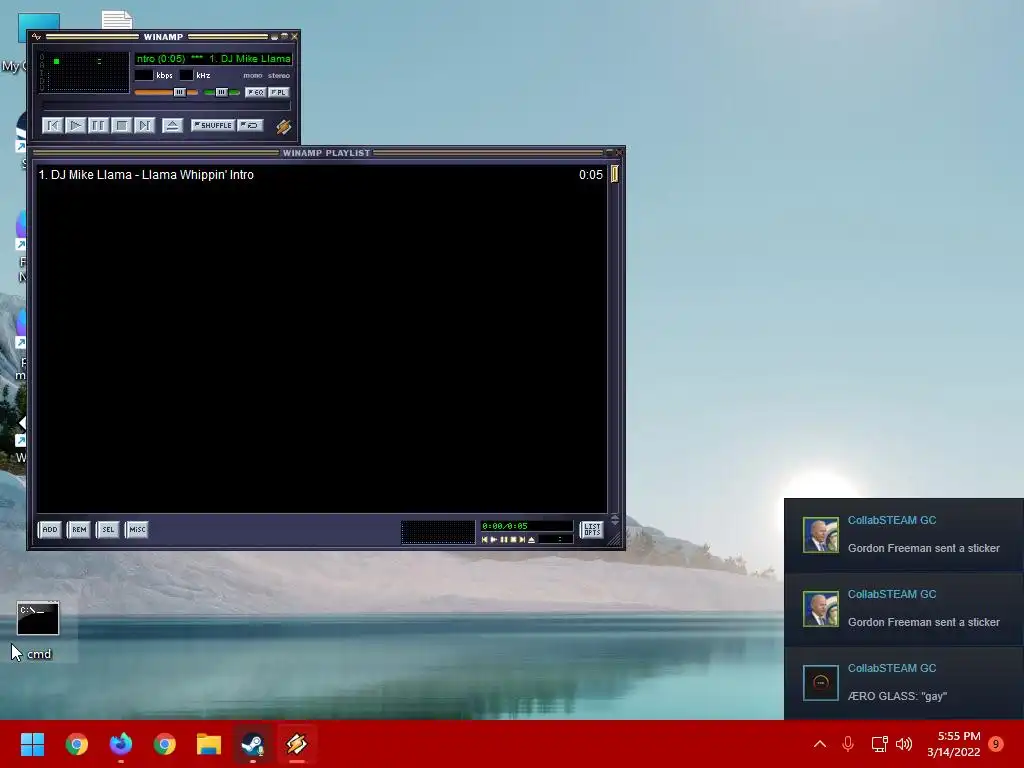Click the playlist window resize corner grip

[615, 539]
